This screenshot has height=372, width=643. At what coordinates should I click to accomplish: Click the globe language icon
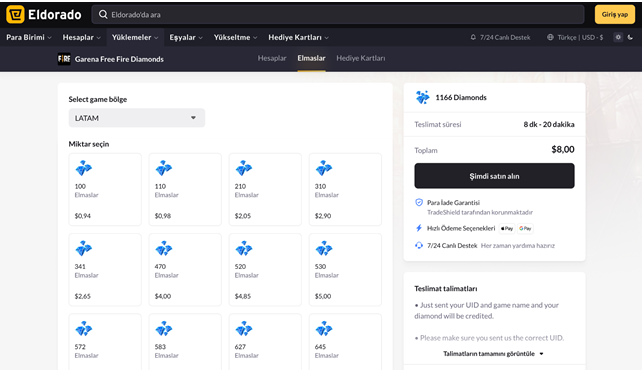[x=550, y=37]
